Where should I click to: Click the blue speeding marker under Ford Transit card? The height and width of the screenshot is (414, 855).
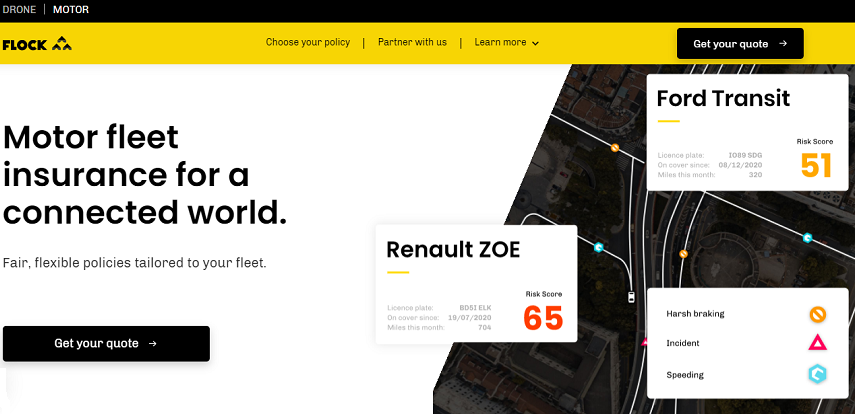807,238
